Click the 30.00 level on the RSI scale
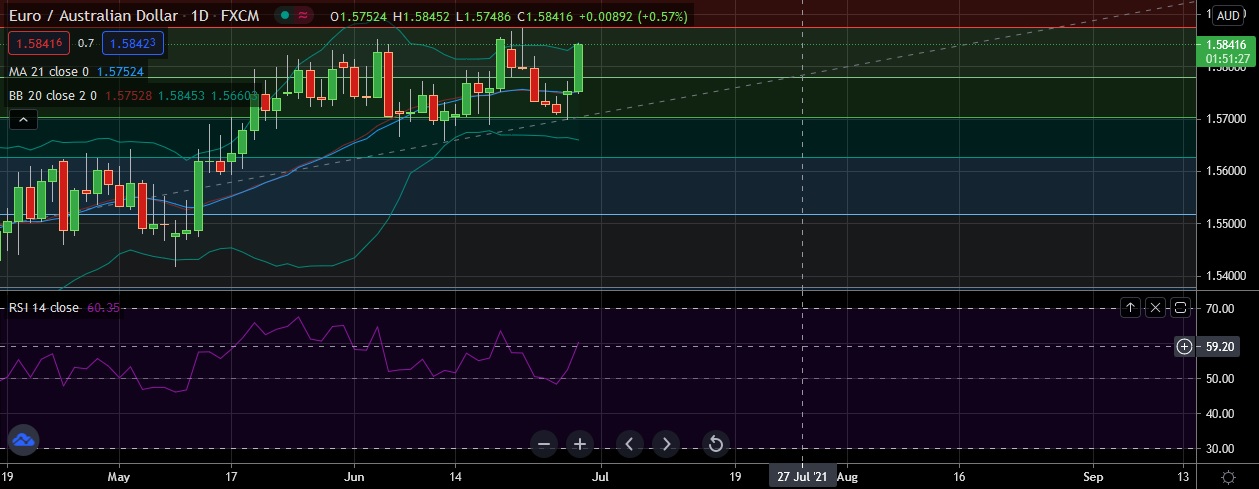Viewport: 1259px width, 489px height. coord(1222,449)
